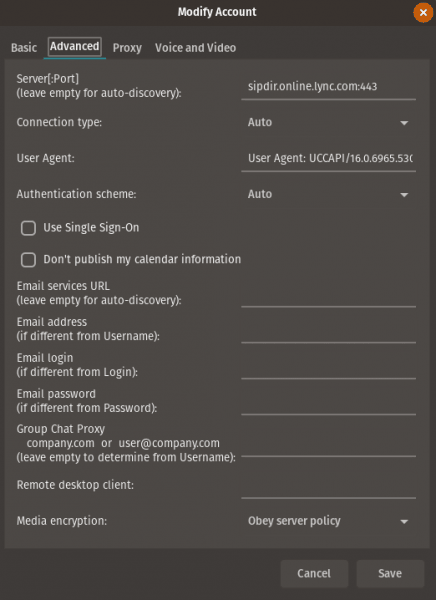Click the Cancel button
Image resolution: width=436 pixels, height=600 pixels.
pyautogui.click(x=314, y=574)
